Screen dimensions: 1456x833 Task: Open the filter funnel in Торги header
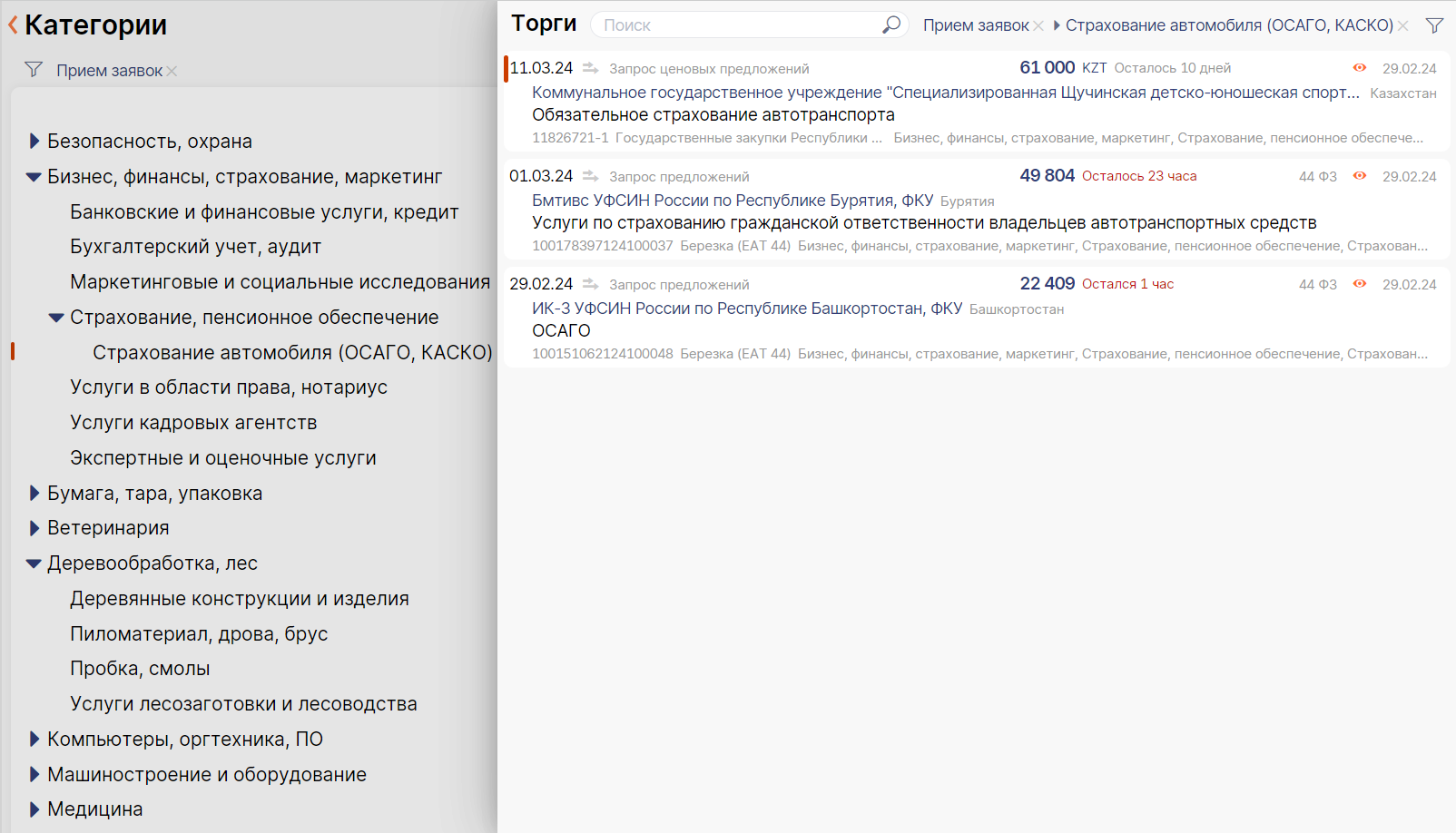pos(1434,25)
